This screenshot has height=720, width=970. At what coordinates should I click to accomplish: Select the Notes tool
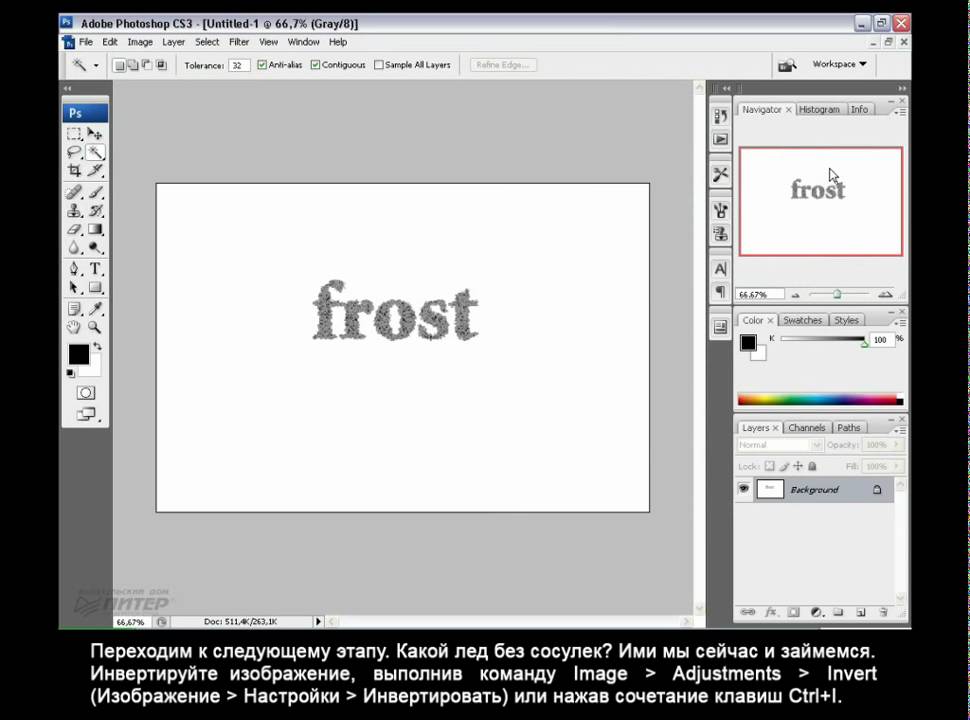pos(74,309)
